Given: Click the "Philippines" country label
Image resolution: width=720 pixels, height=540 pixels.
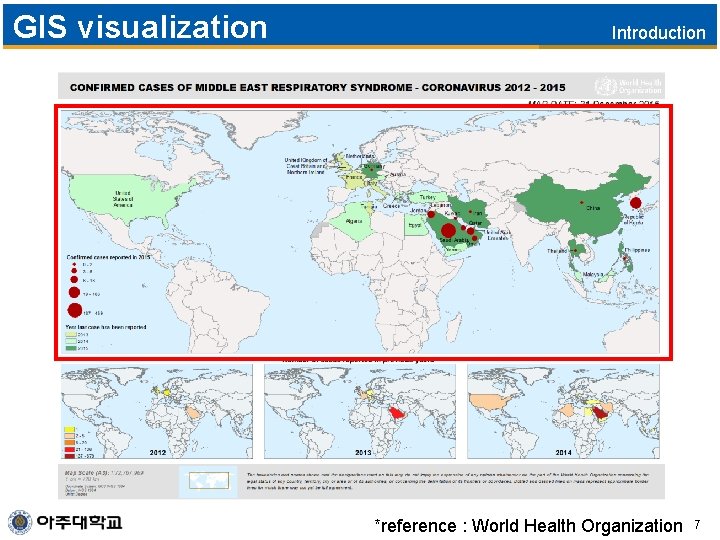Looking at the screenshot, I should [637, 250].
